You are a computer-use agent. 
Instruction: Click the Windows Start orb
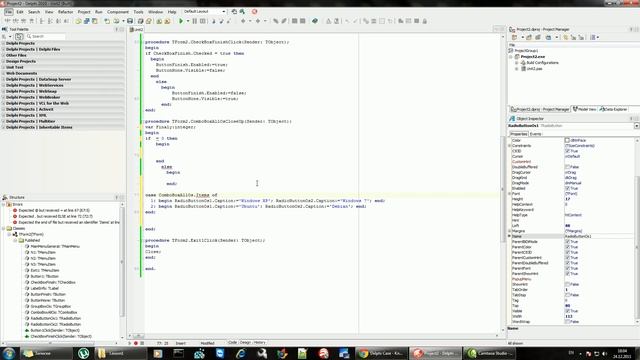click(x=9, y=353)
